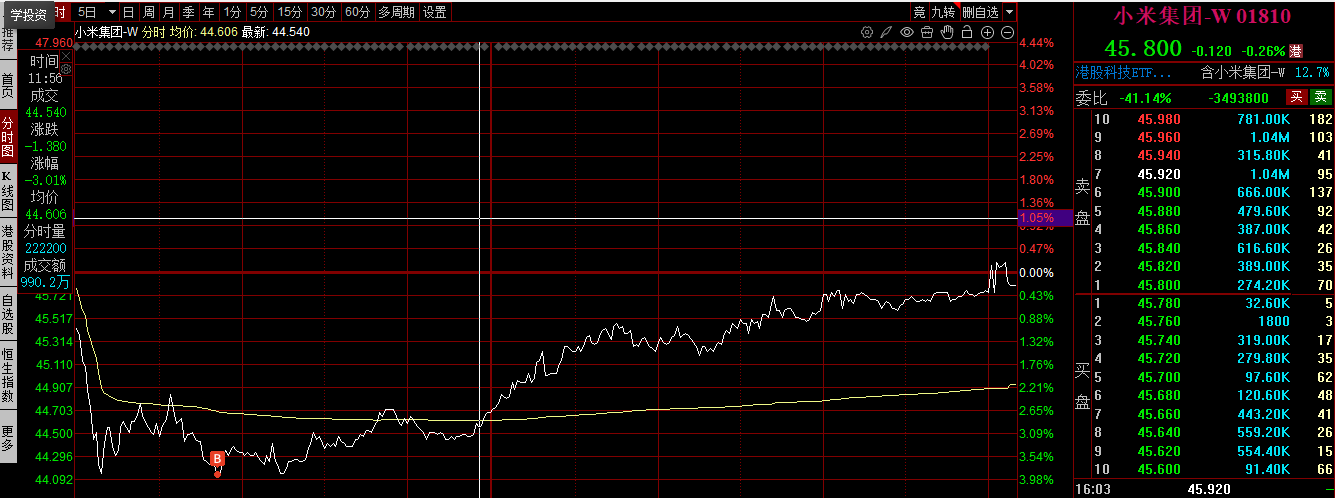The image size is (1335, 498).
Task: Switch to 日 daily period tab
Action: (128, 13)
